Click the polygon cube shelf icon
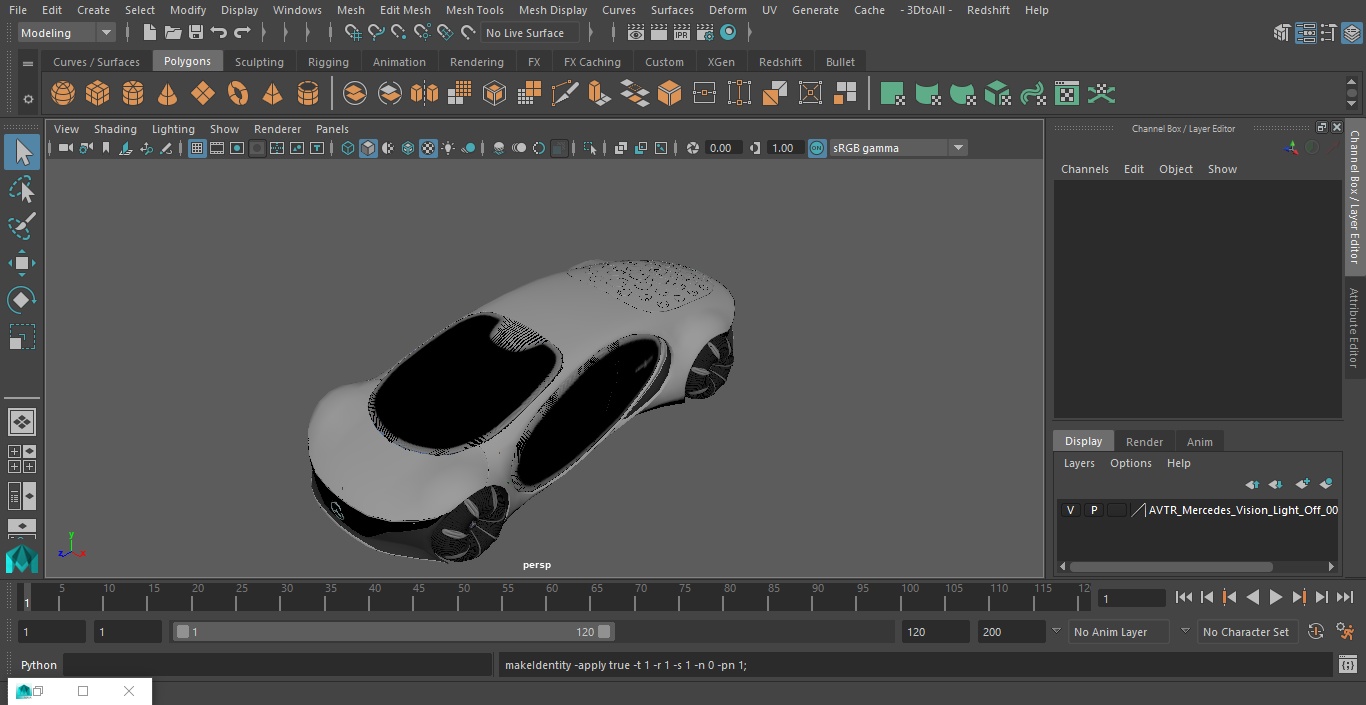 click(98, 94)
